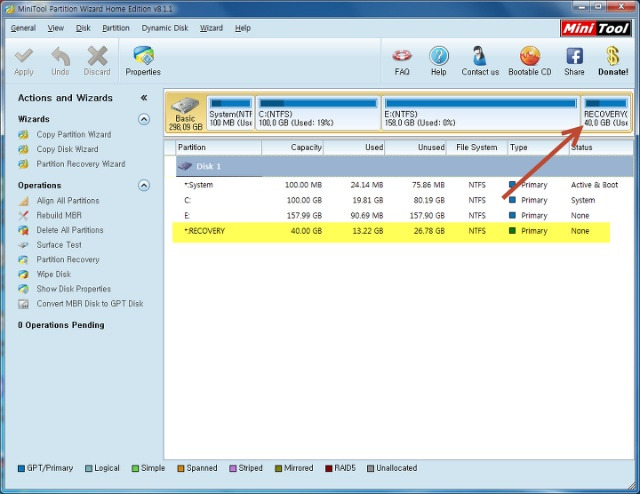Click the 40.00 GB capacity cell
640x494 pixels.
pos(306,231)
